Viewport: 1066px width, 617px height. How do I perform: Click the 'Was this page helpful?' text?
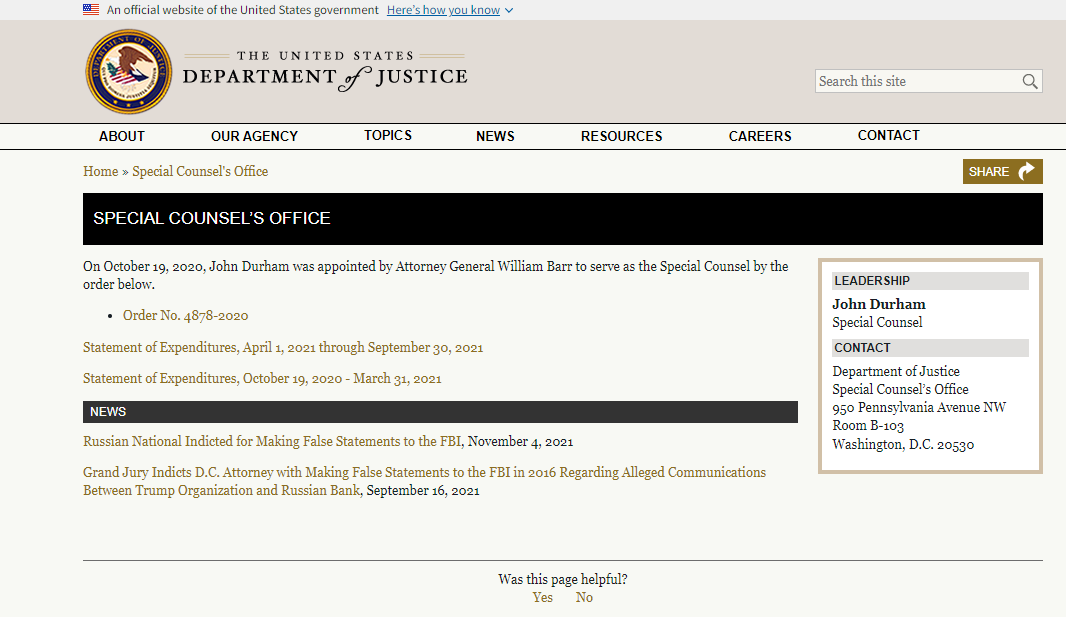[x=563, y=579]
